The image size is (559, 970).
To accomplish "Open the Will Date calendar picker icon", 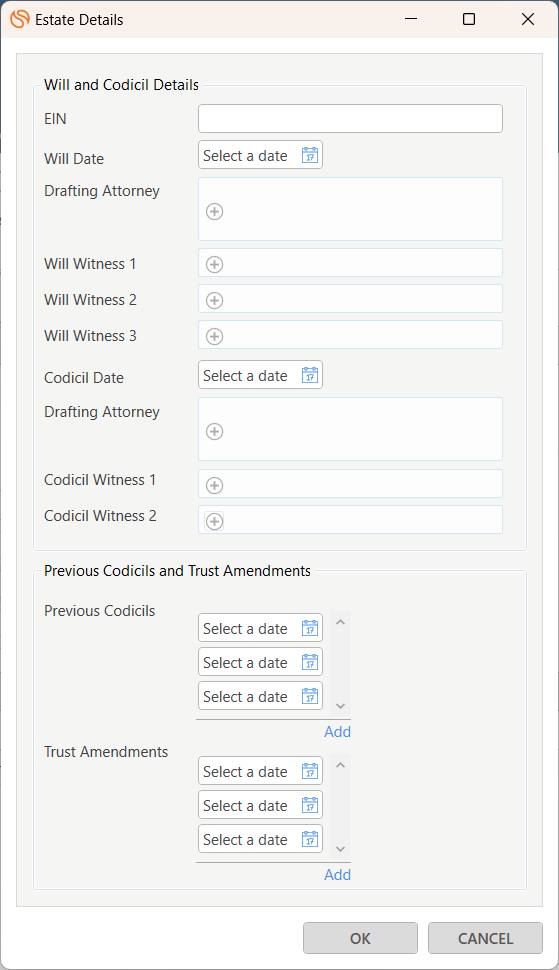I will [310, 155].
